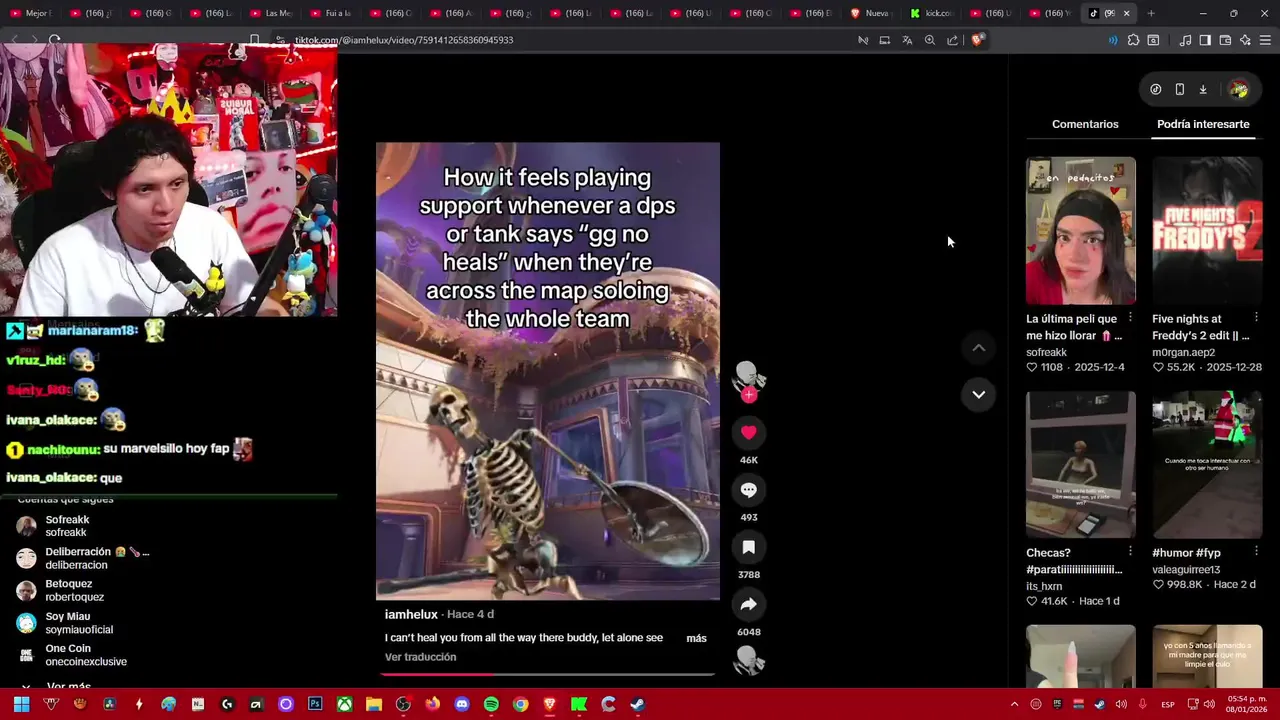Click the zoom magnifier icon in address bar
The image size is (1280, 720).
click(x=930, y=40)
